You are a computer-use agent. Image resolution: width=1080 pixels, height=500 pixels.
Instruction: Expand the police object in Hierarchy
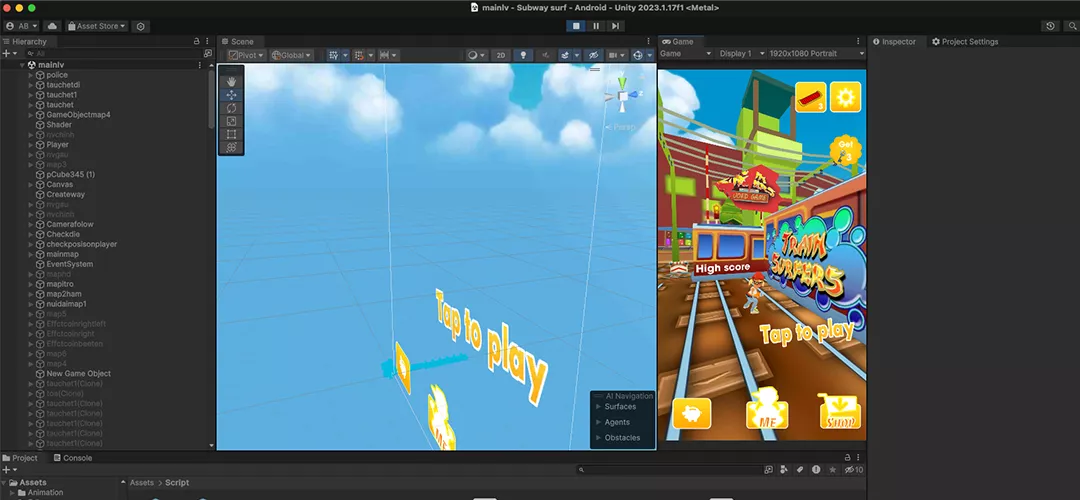coord(31,75)
